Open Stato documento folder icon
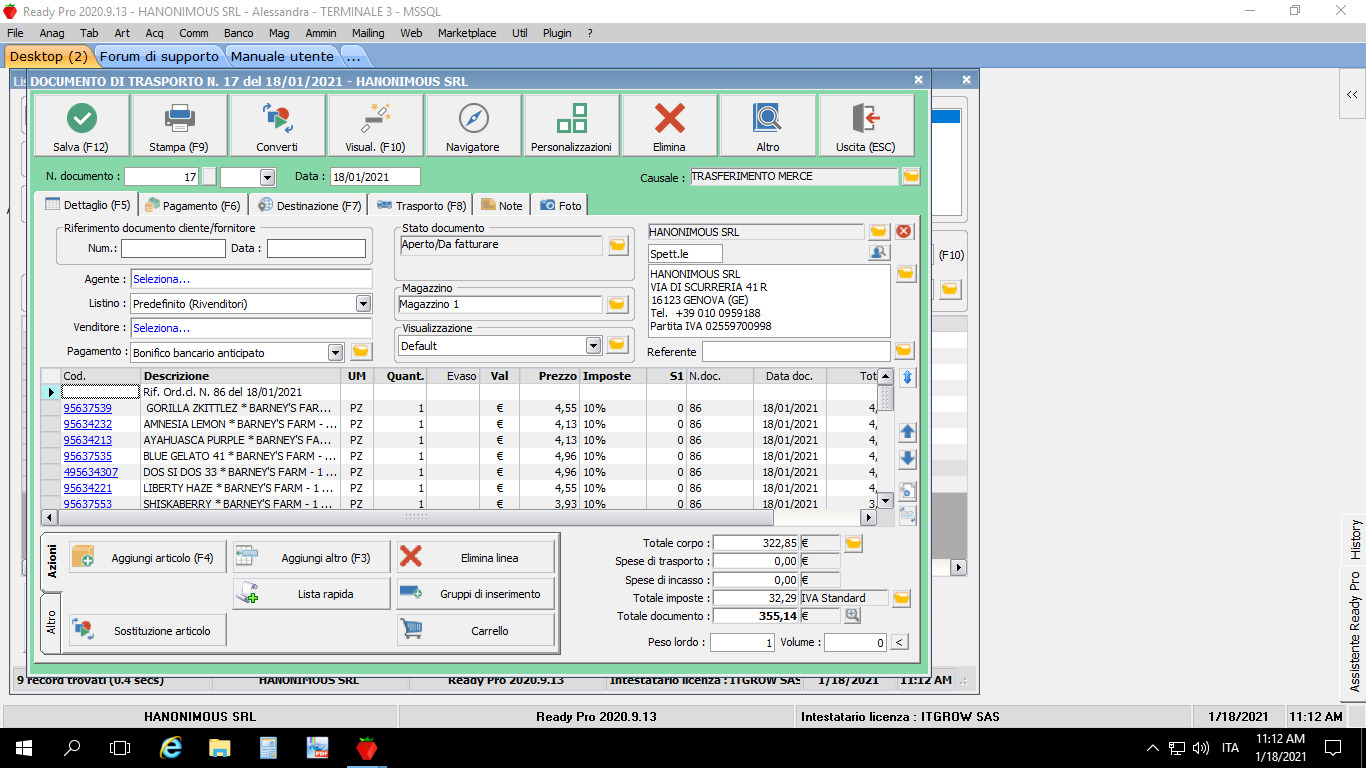 618,245
